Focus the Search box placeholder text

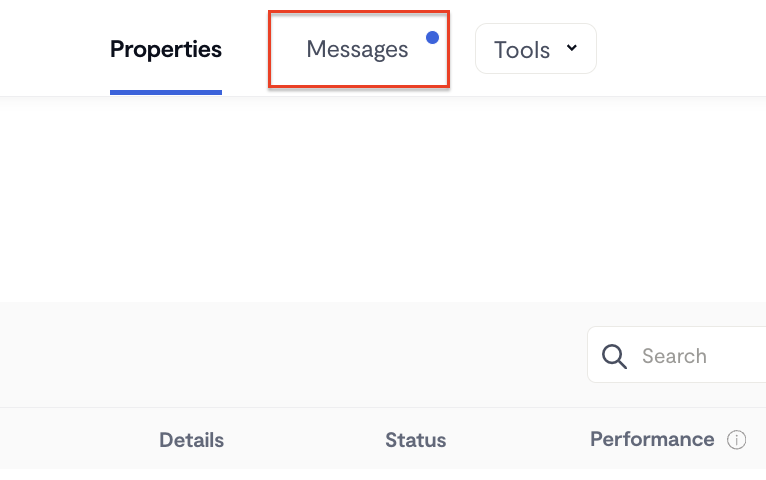click(674, 356)
